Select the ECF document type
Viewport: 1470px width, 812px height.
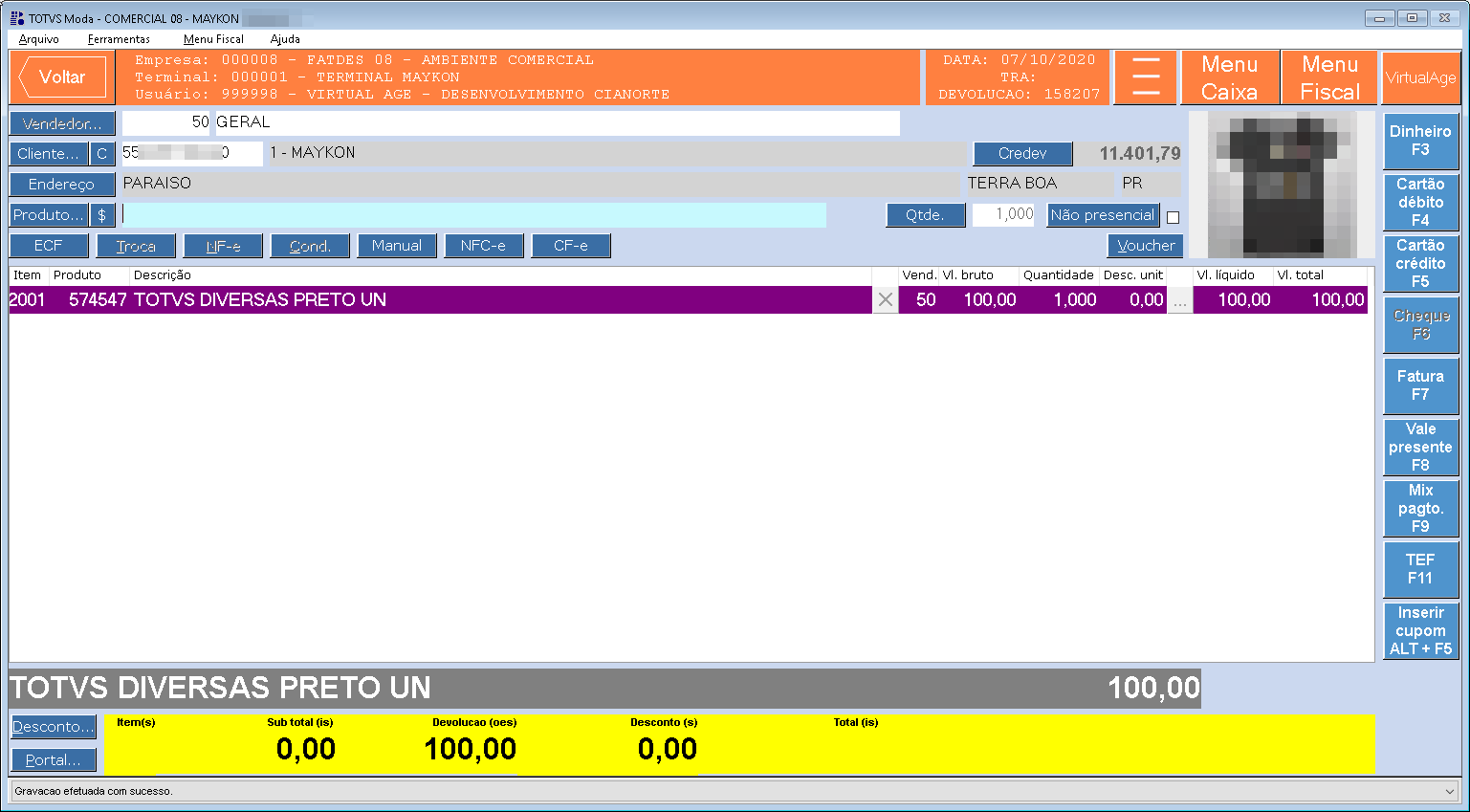pyautogui.click(x=49, y=246)
